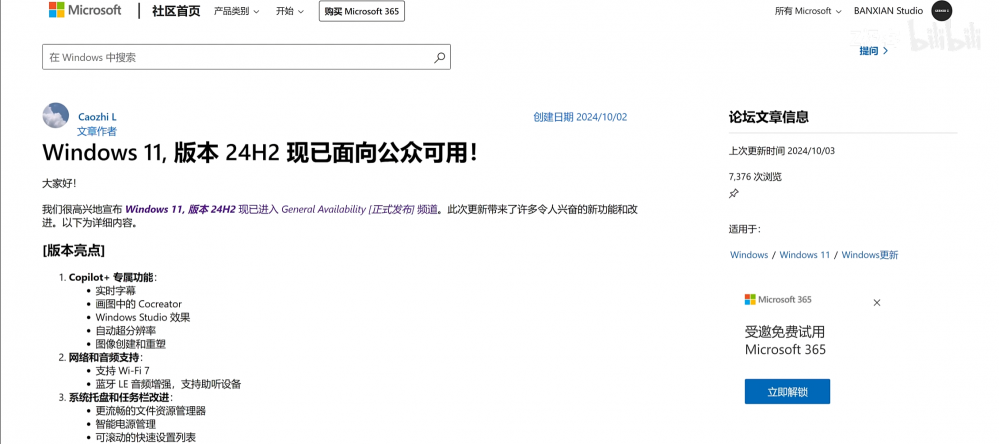Click the BANXIAN Studio account name

[x=888, y=11]
